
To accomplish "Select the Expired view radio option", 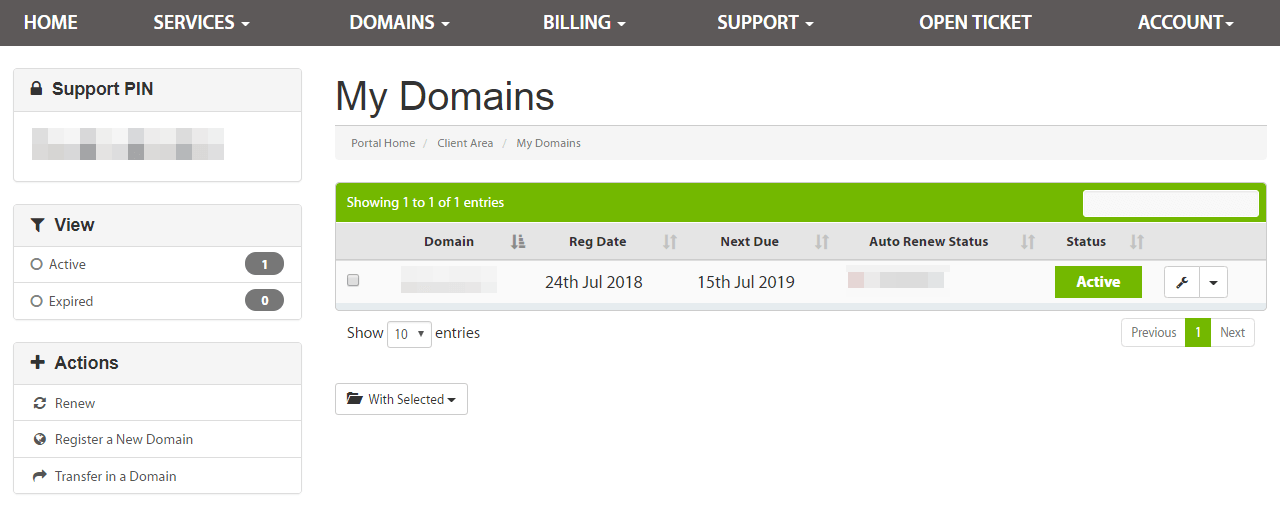I will pos(37,301).
